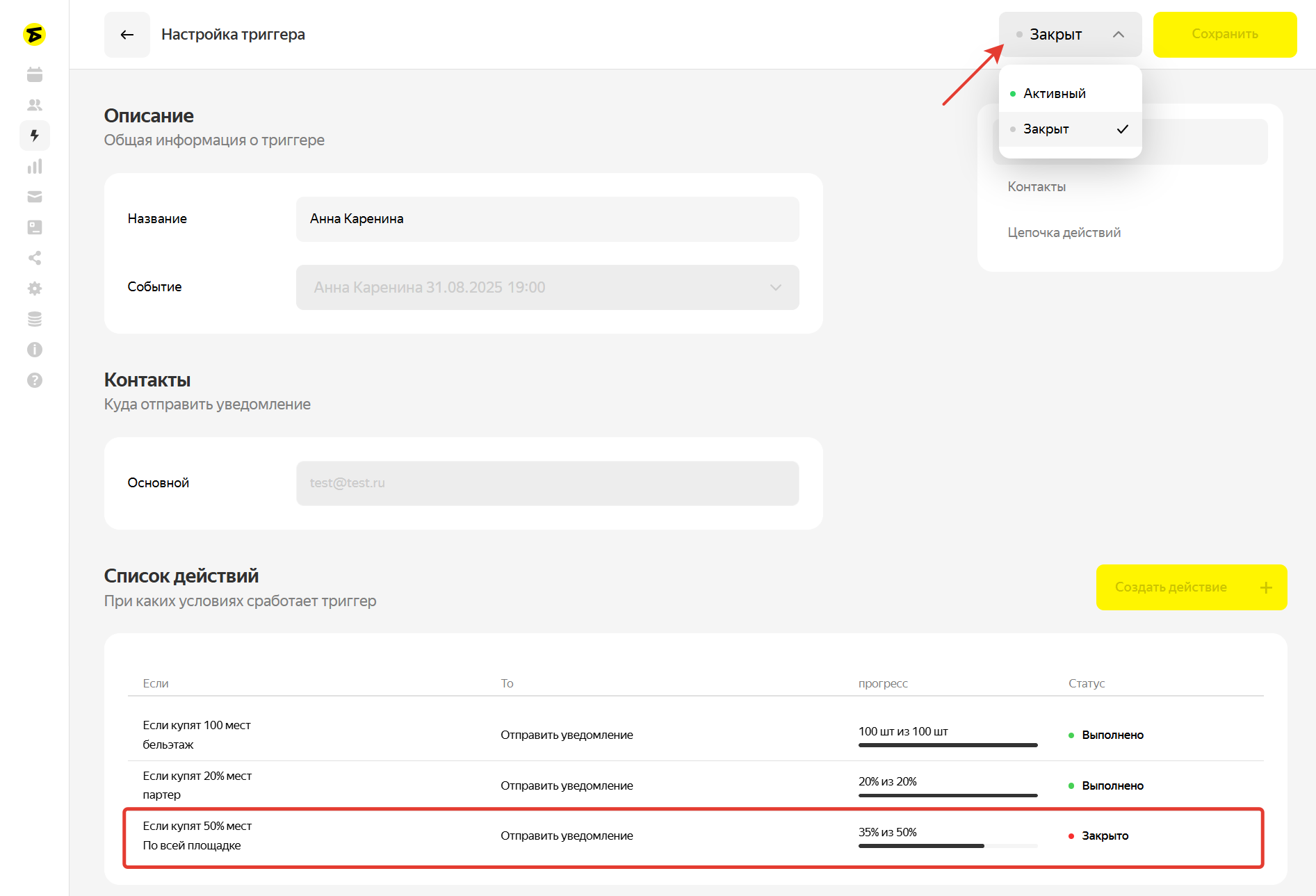
Task: Click the back arrow button
Action: click(x=127, y=35)
